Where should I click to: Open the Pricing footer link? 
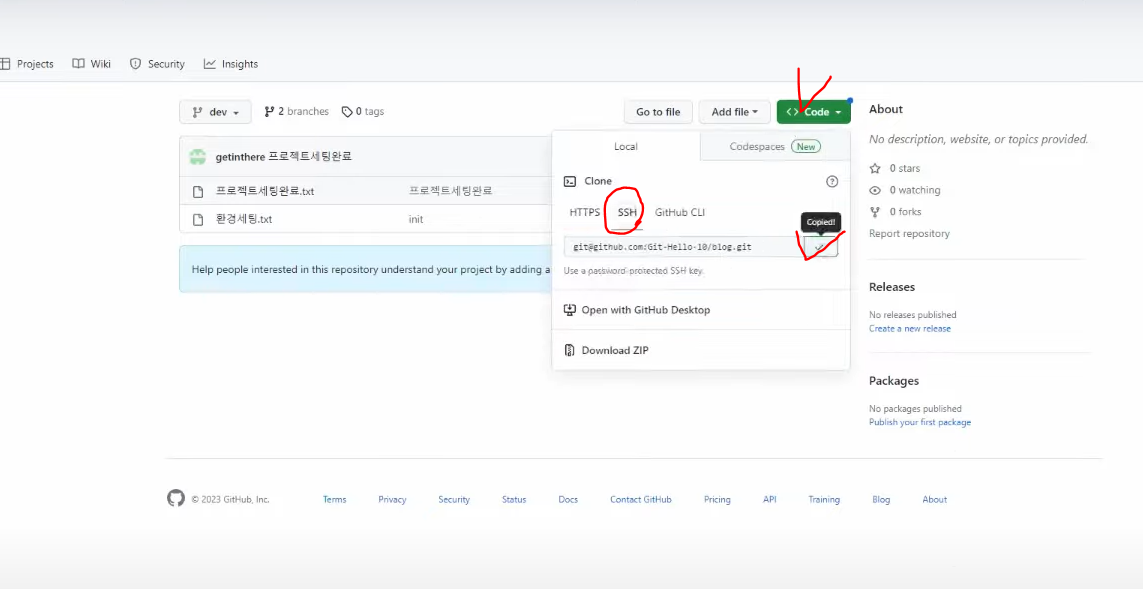pos(717,500)
